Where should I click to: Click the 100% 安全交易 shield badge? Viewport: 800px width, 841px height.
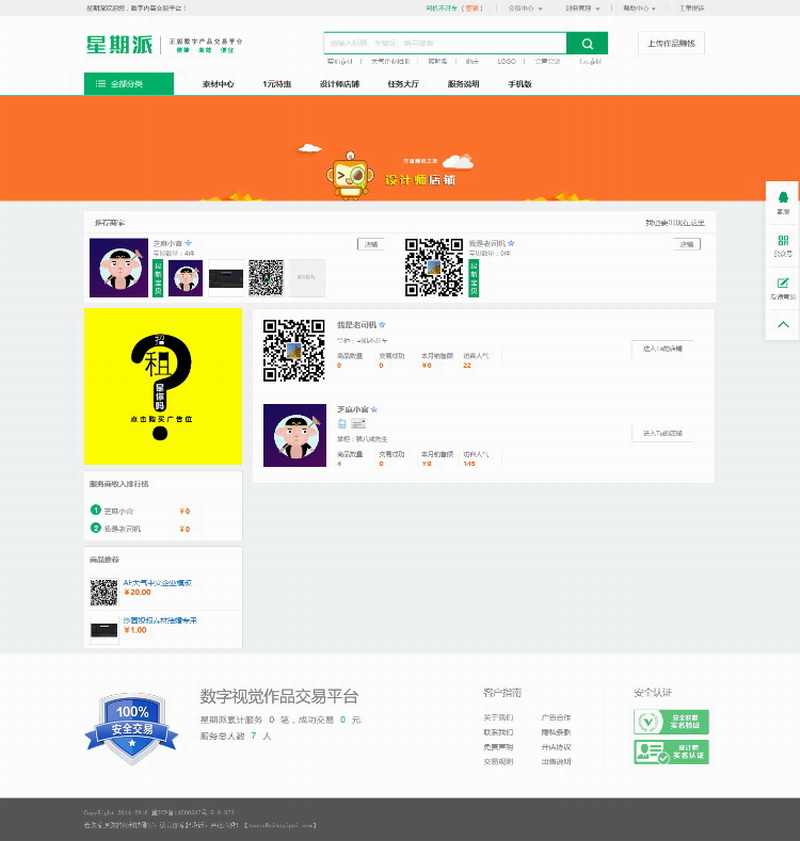tap(132, 728)
